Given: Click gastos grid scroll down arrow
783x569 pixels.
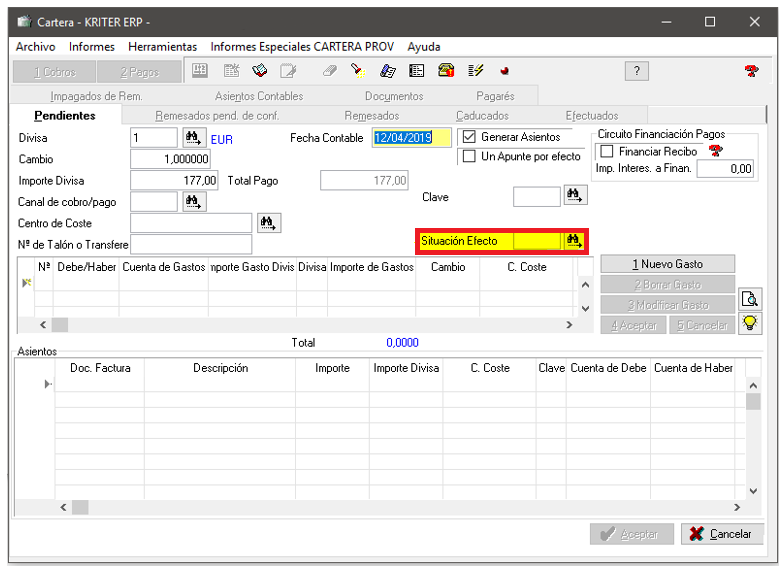Looking at the screenshot, I should (x=585, y=309).
